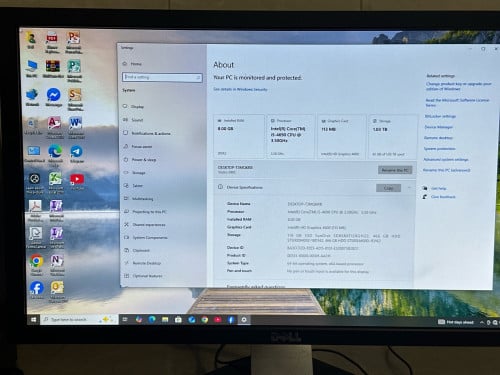Open Microsoft Publisher desktop shortcut

click(74, 70)
